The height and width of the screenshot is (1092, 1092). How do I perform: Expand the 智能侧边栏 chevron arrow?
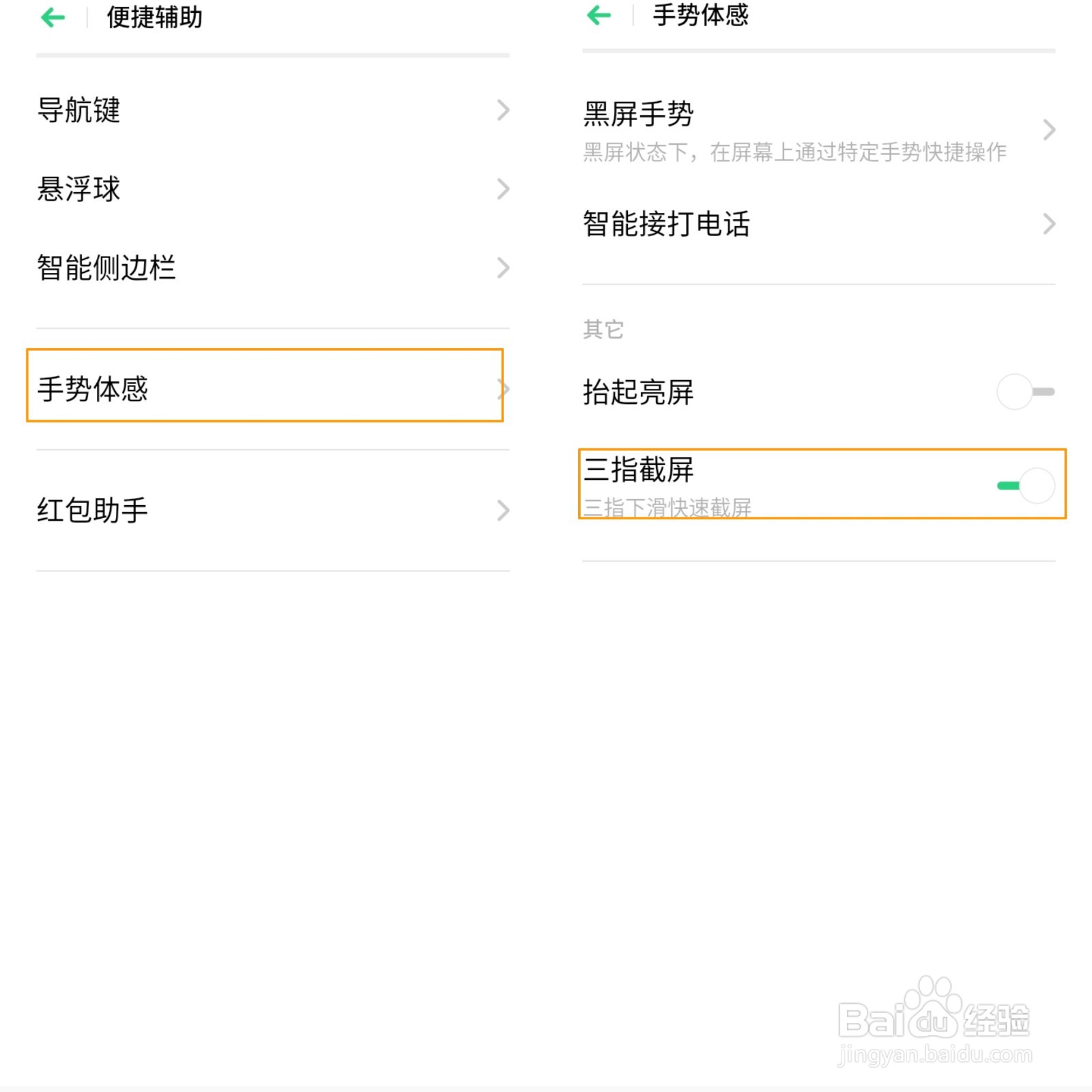coord(503,268)
